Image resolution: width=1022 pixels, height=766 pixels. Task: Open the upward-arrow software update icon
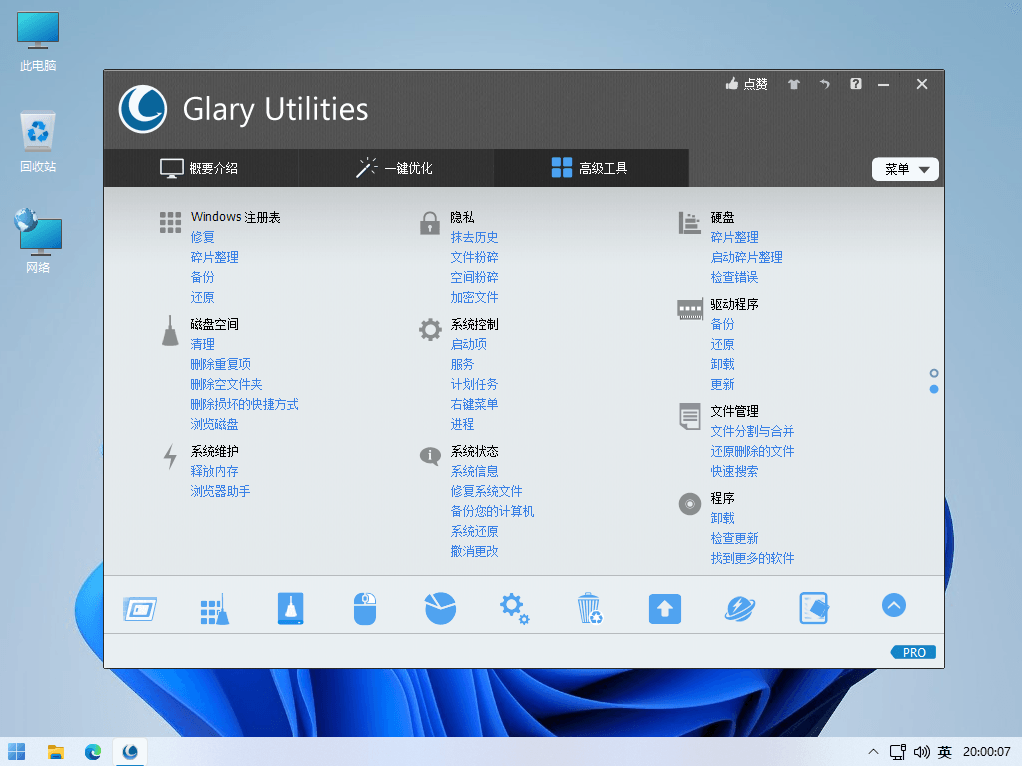point(665,609)
